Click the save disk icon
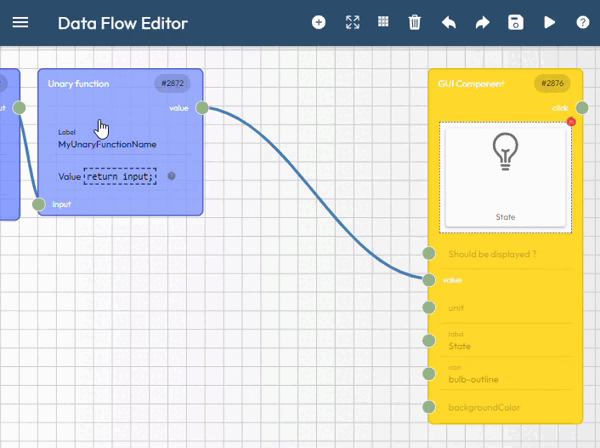600x448 pixels. (515, 22)
